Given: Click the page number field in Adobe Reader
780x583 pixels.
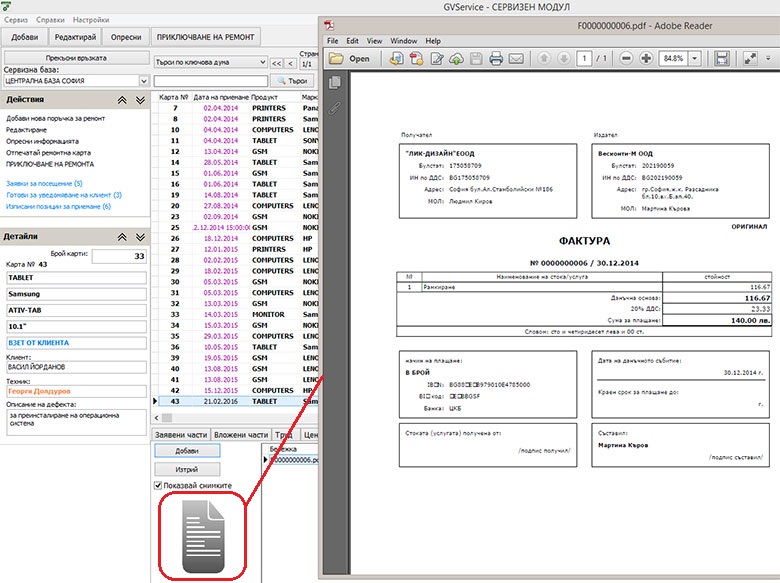Looking at the screenshot, I should [584, 58].
